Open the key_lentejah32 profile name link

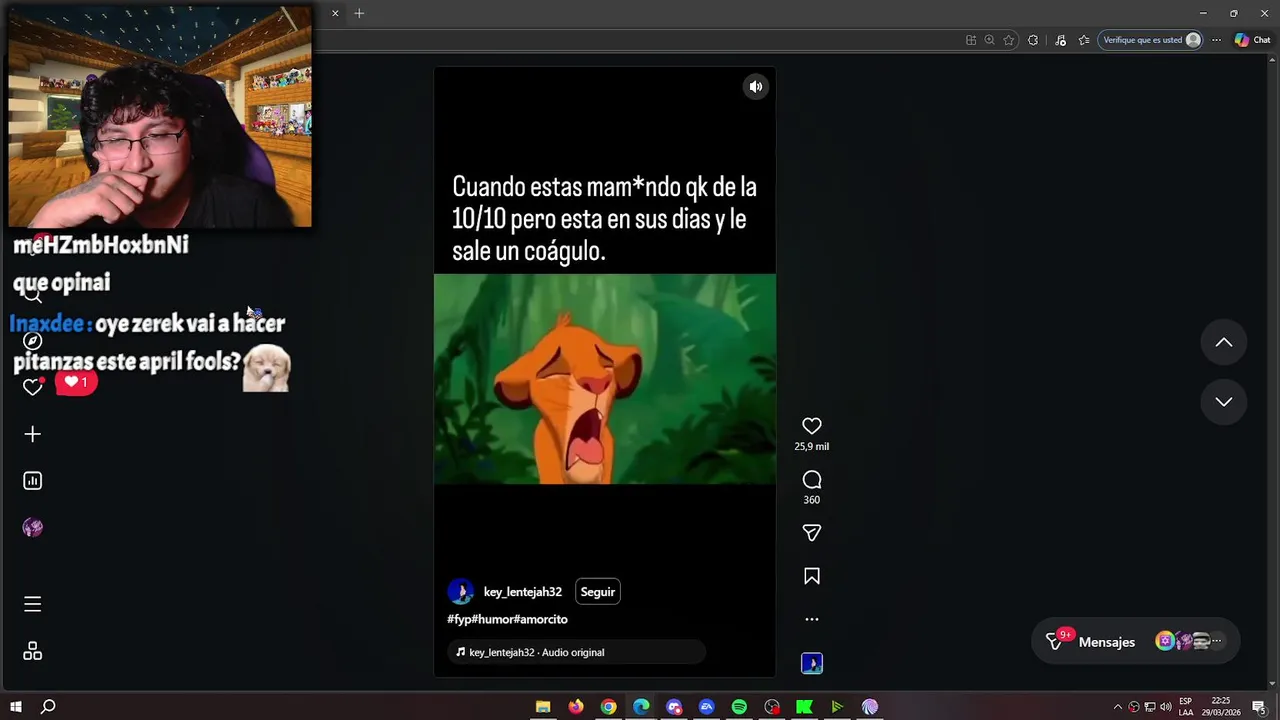523,592
